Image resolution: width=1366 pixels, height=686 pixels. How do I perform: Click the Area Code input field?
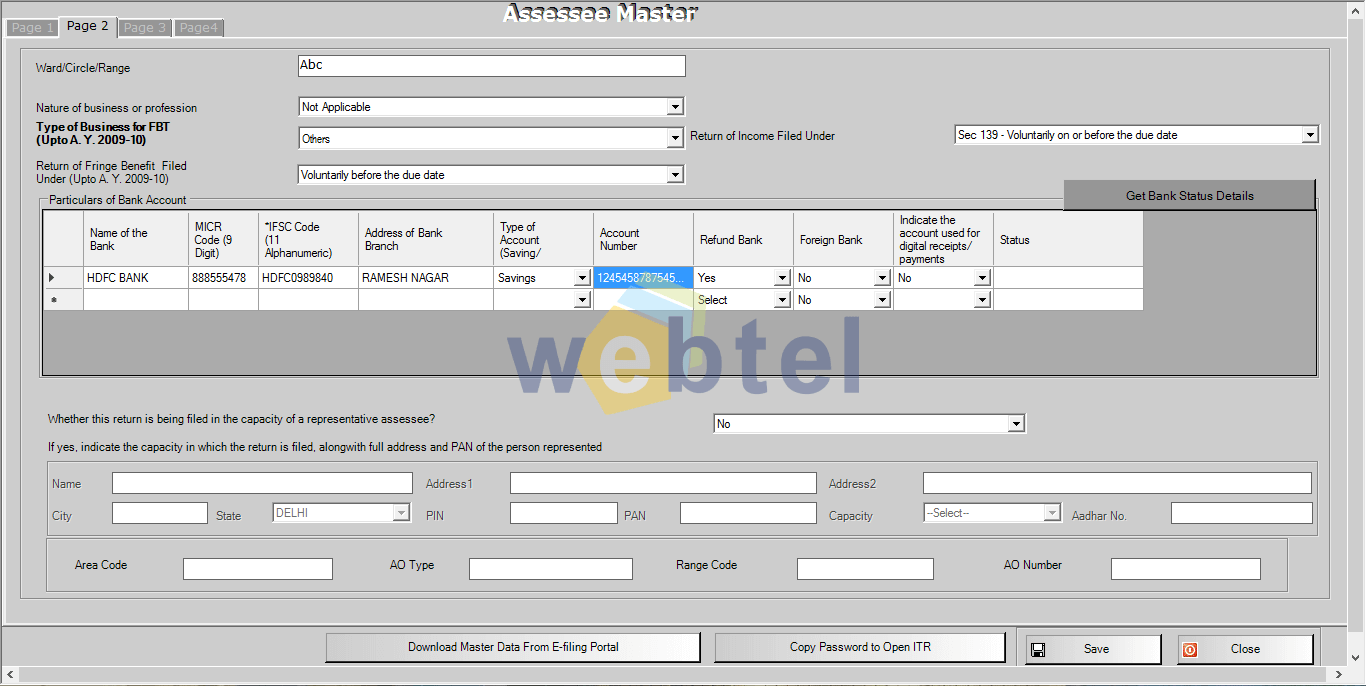point(258,569)
